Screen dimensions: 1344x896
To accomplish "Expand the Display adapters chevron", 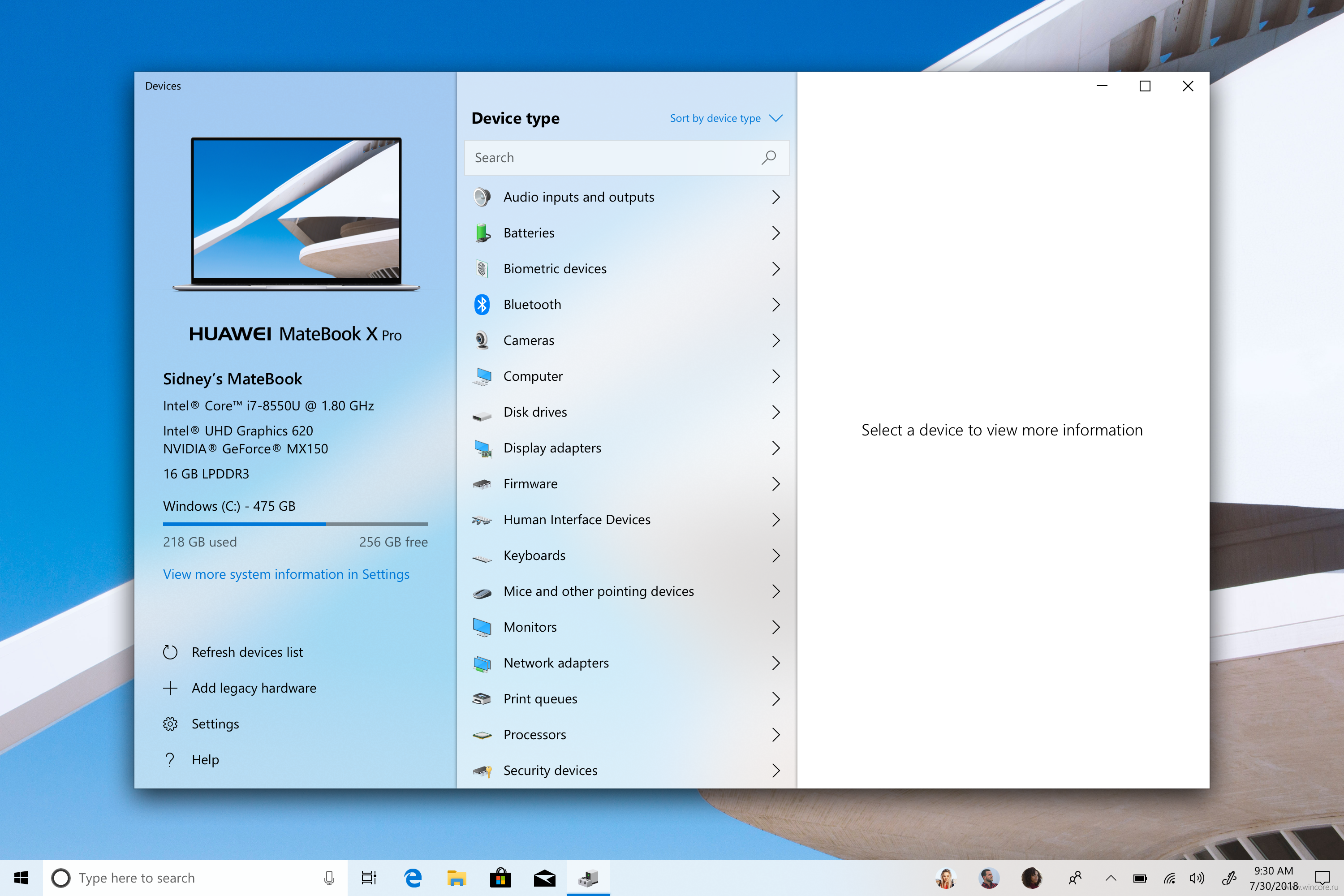I will click(x=775, y=448).
